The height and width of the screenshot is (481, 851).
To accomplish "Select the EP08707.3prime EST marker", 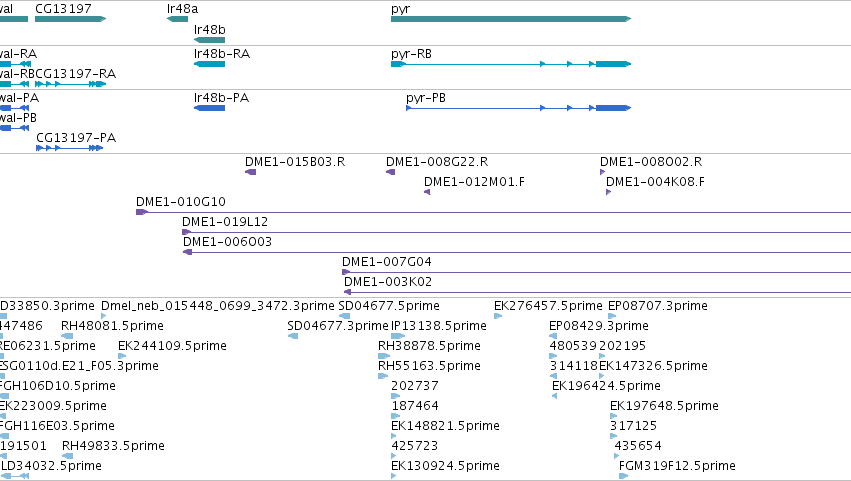I will click(x=612, y=316).
